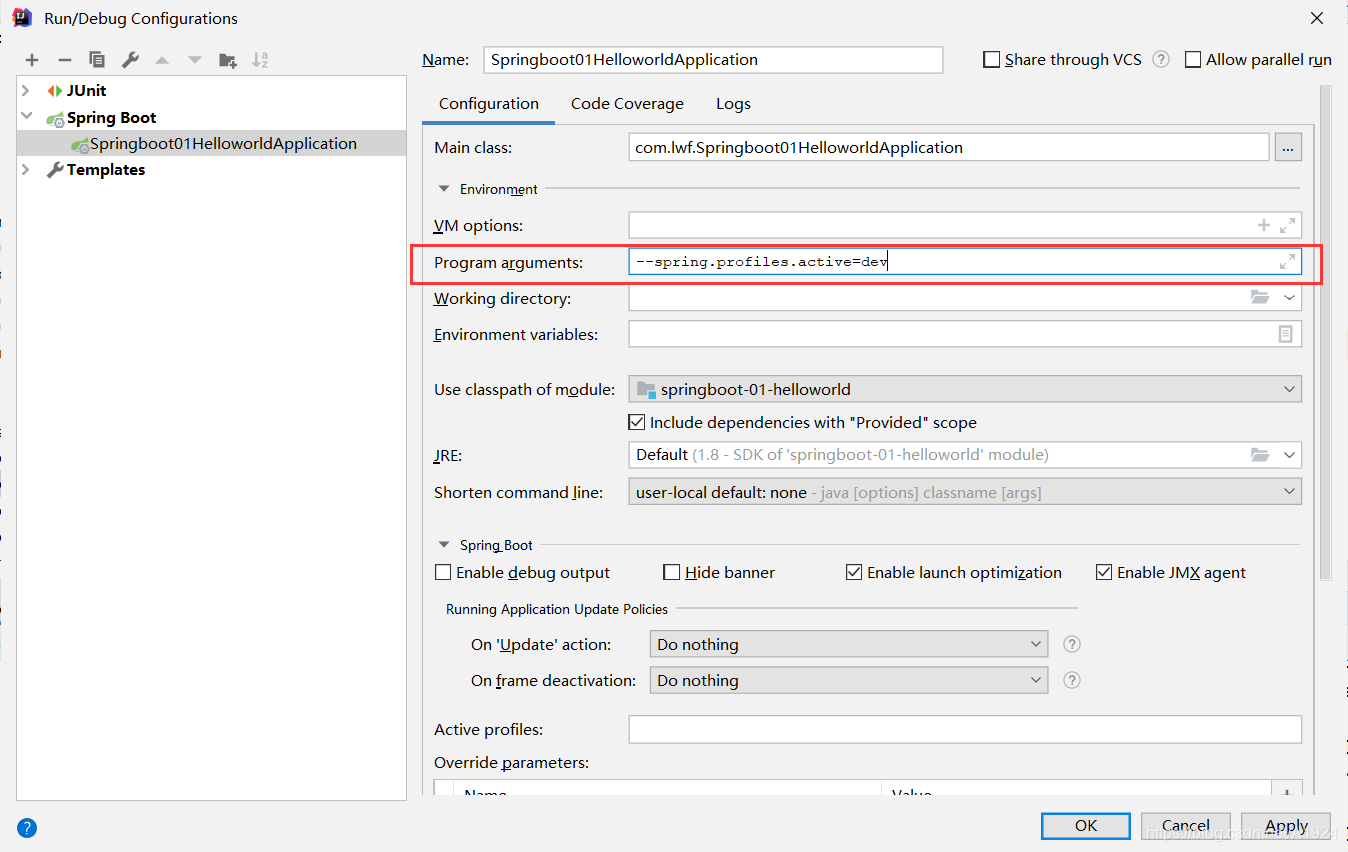Open the Working directory dropdown arrow
The width and height of the screenshot is (1348, 852).
tap(1289, 298)
